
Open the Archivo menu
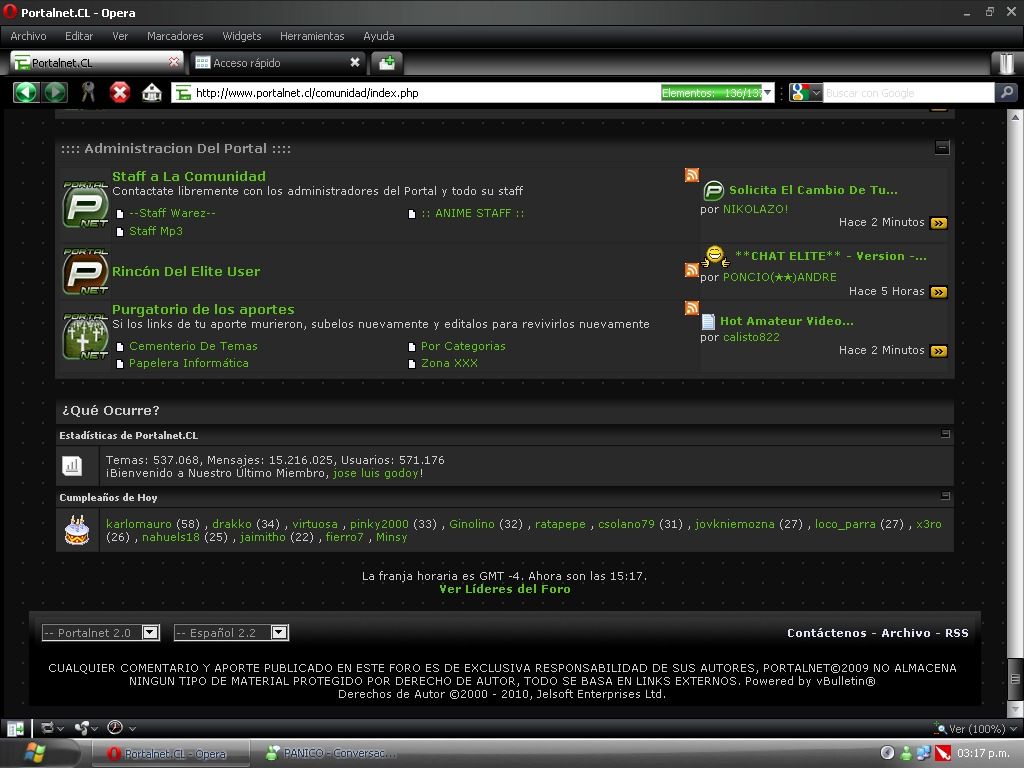pyautogui.click(x=28, y=36)
